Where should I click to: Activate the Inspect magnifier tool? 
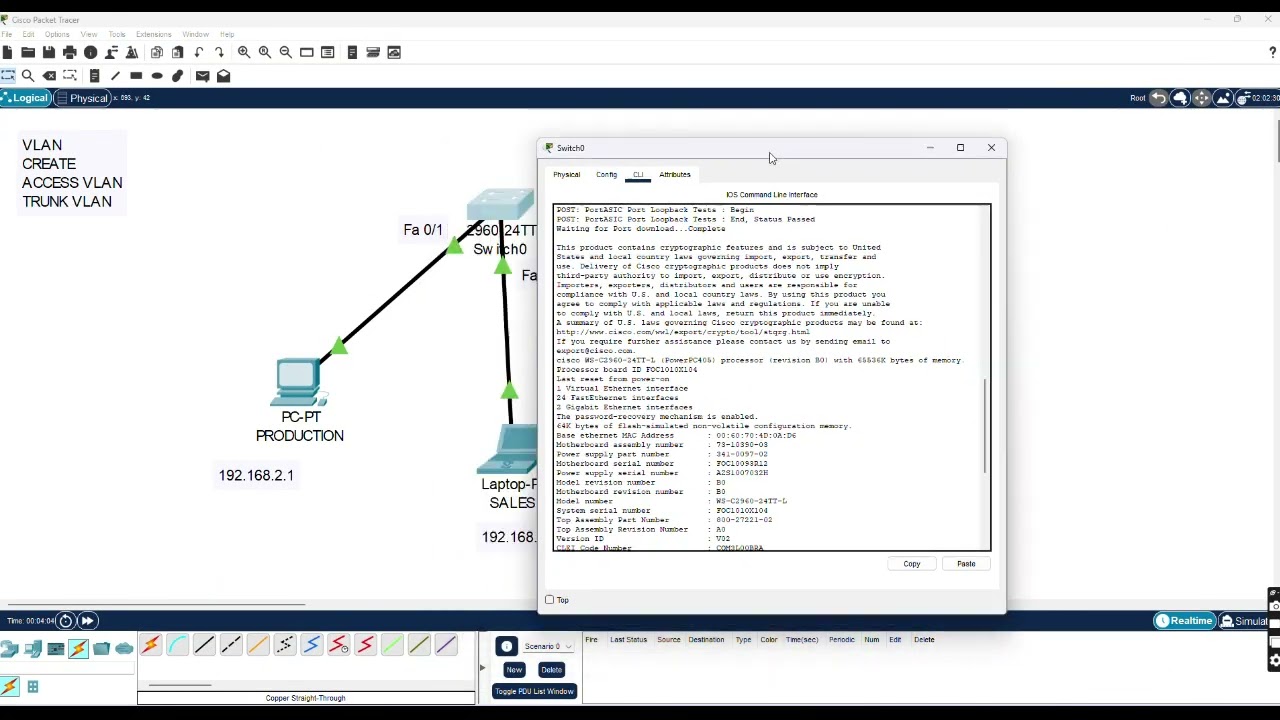[x=28, y=75]
